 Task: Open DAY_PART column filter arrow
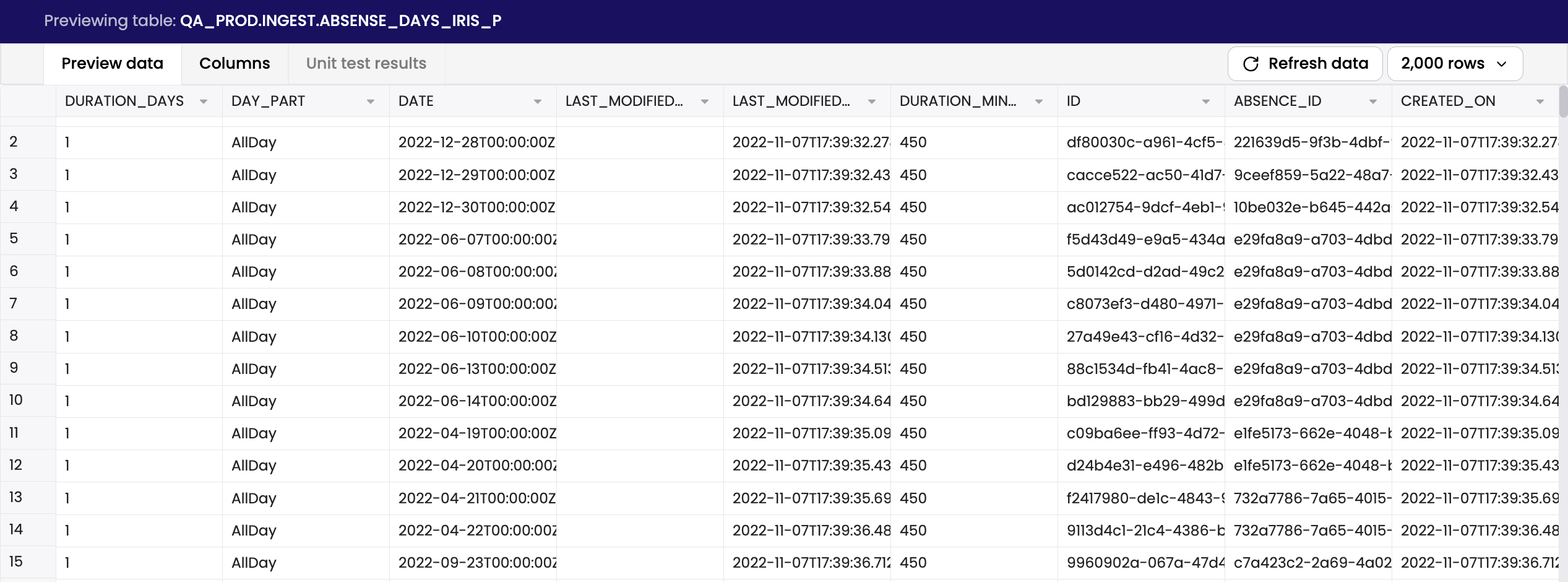371,102
